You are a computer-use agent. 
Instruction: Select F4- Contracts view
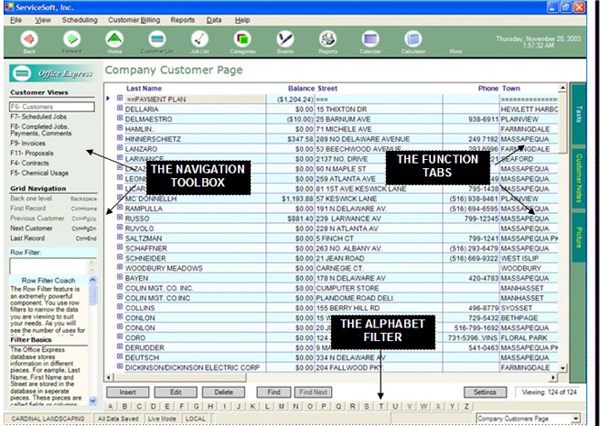point(29,163)
